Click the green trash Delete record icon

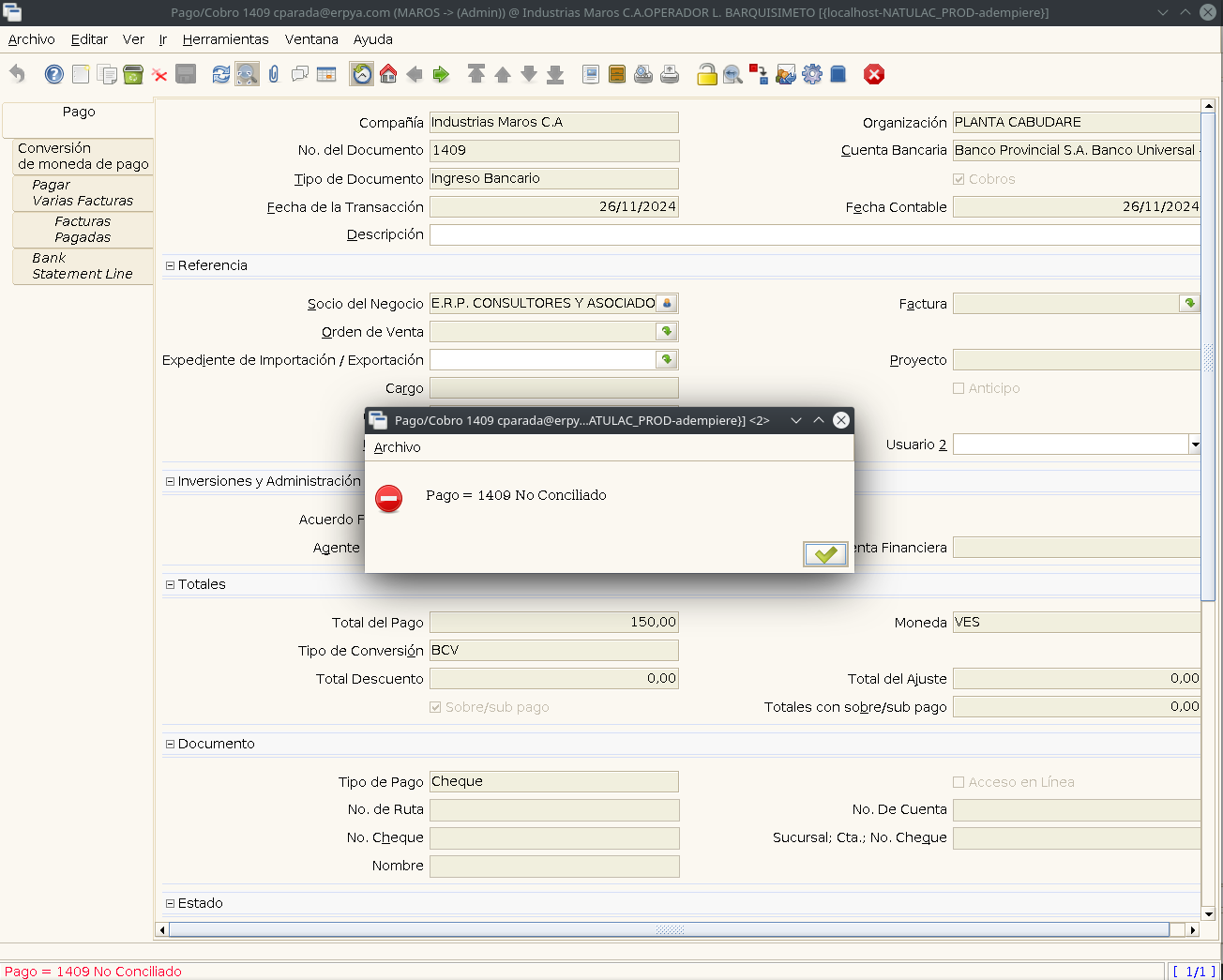click(133, 74)
